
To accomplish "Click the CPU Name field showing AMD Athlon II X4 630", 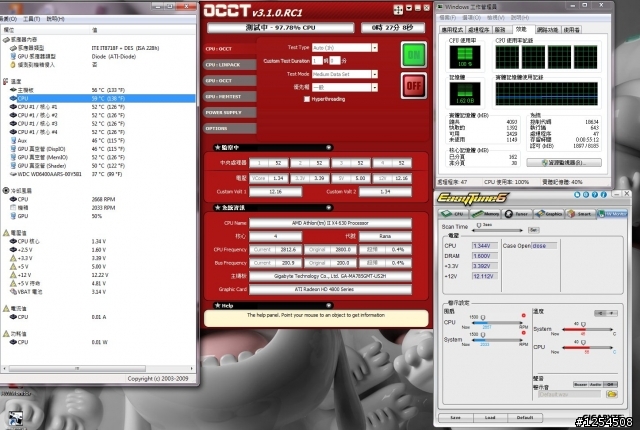I will point(330,223).
